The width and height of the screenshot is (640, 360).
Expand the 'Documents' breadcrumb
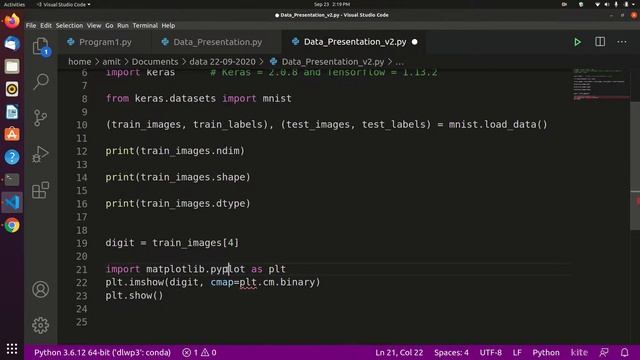click(x=155, y=62)
